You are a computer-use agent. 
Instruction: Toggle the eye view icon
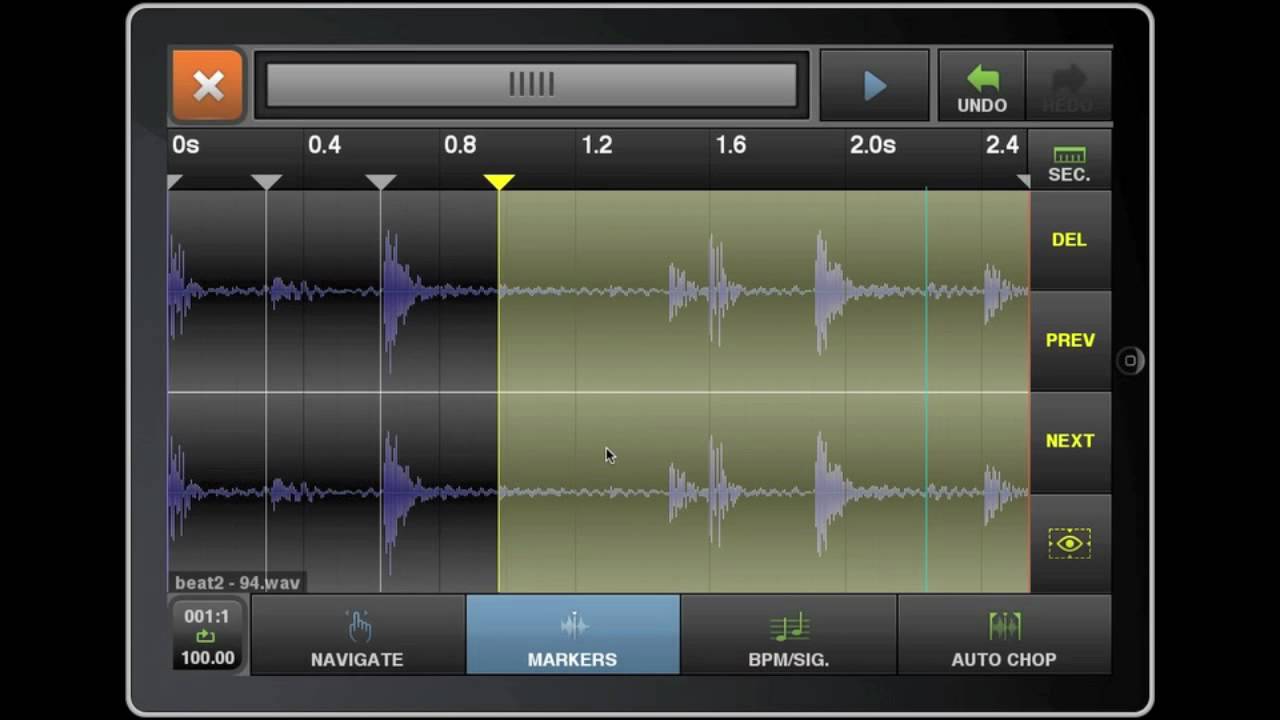pos(1069,543)
